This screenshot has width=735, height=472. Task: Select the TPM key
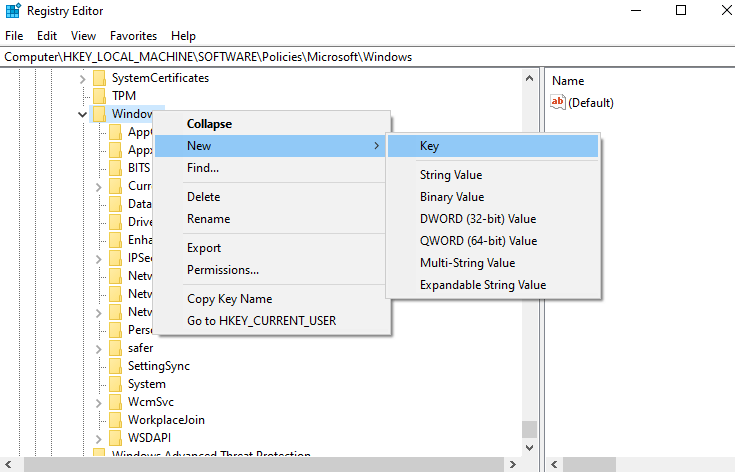coord(124,96)
